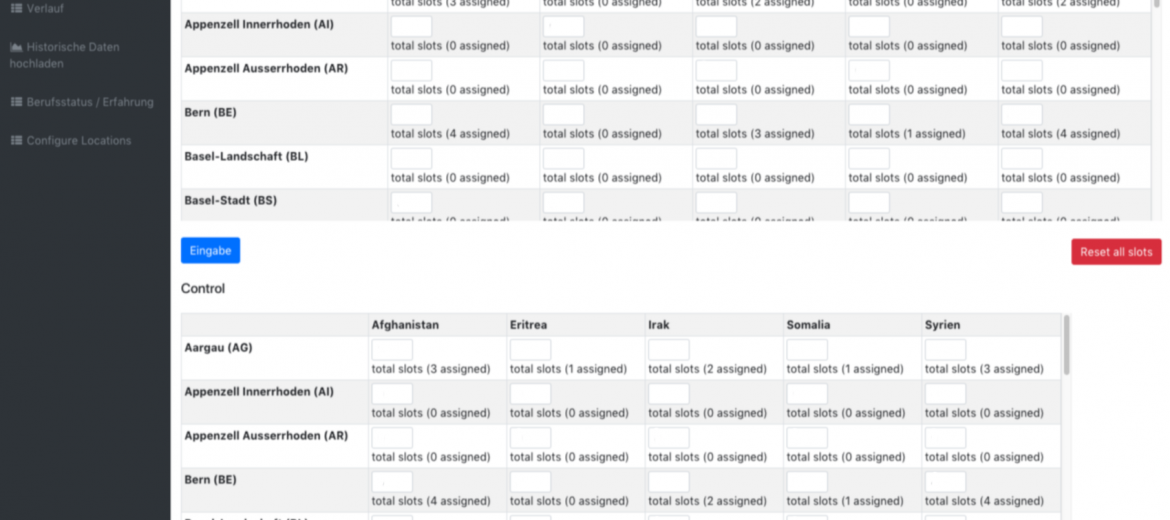This screenshot has width=1170, height=520.
Task: Click the Historische Daten chart icon
Action: (16, 47)
